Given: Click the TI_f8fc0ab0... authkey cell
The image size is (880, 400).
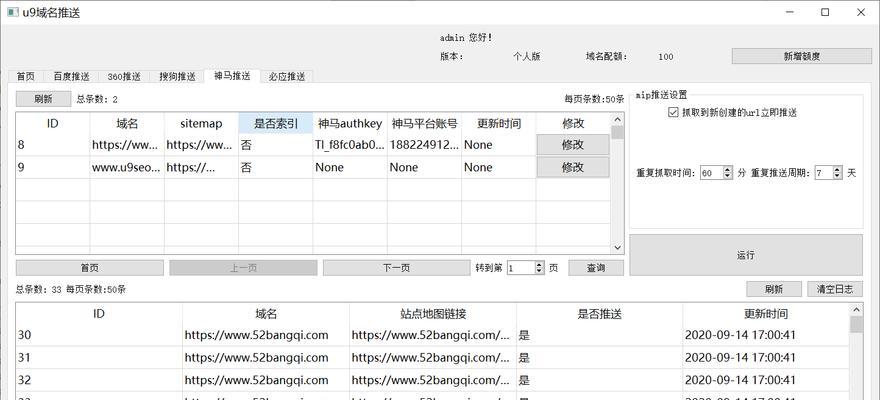Looking at the screenshot, I should click(x=350, y=145).
